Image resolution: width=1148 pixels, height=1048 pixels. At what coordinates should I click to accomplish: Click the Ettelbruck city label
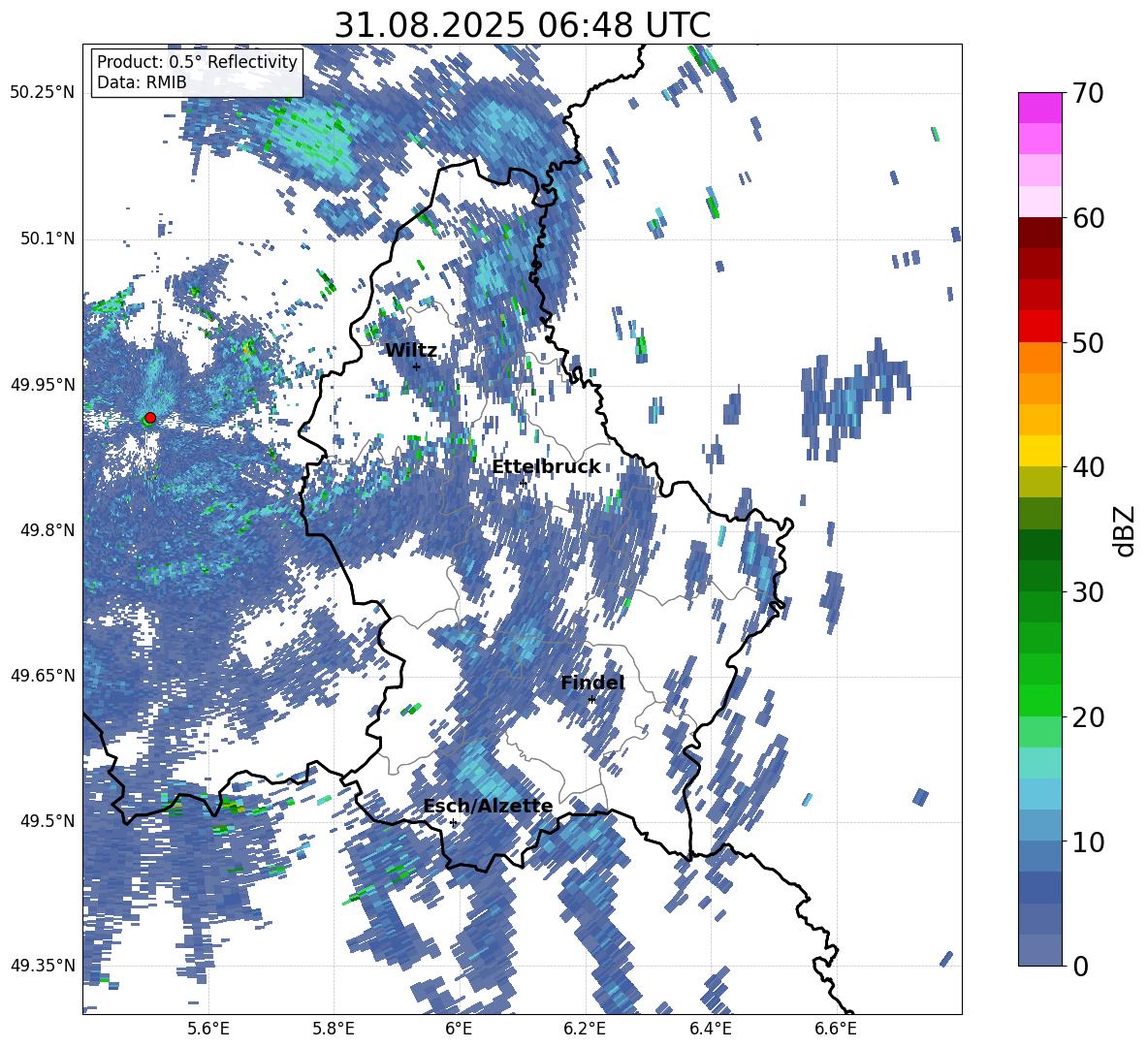546,467
